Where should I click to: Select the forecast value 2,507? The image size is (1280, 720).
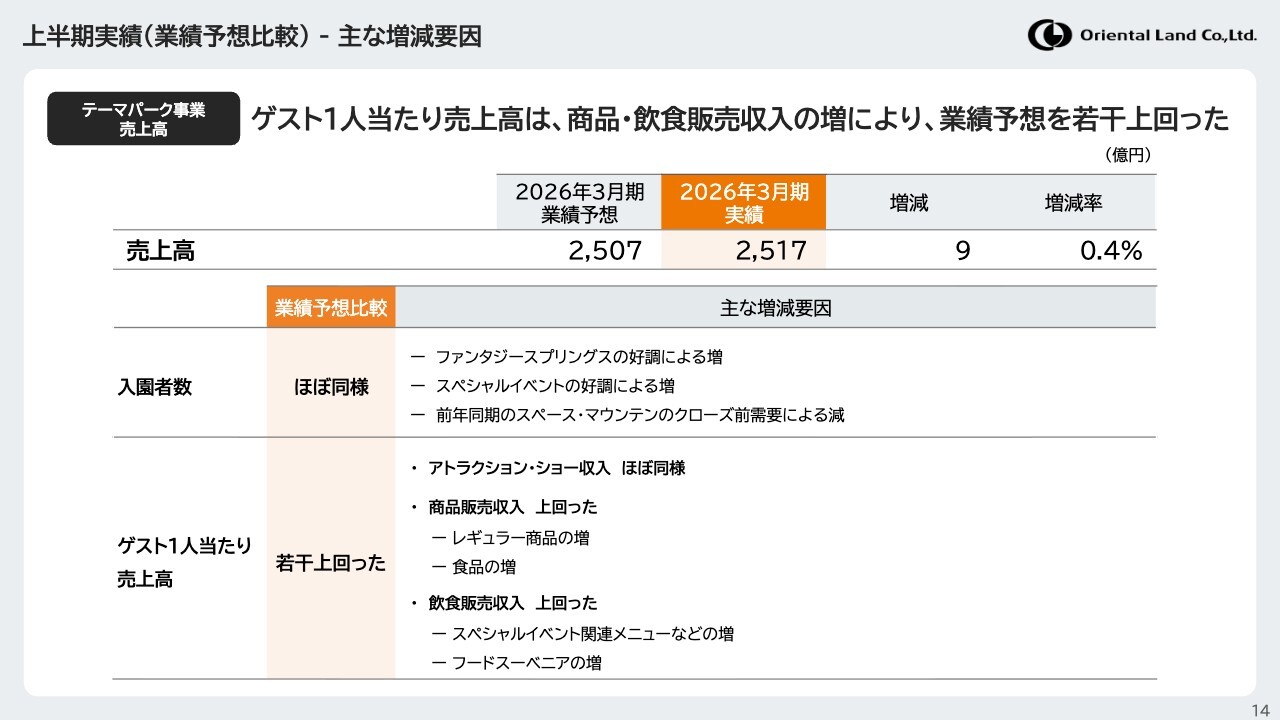pos(604,251)
